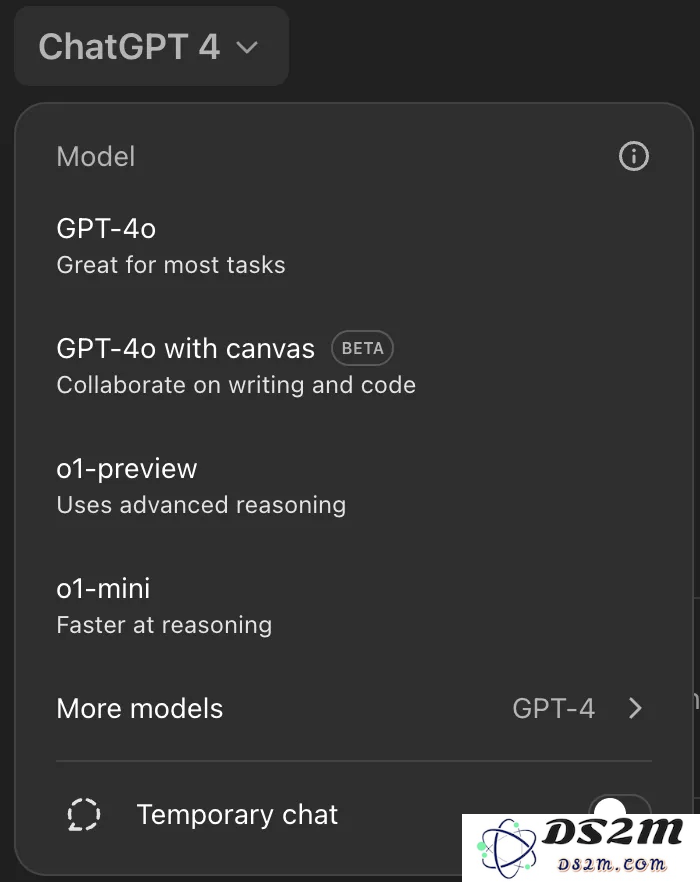Select the o1-preview model

[353, 485]
